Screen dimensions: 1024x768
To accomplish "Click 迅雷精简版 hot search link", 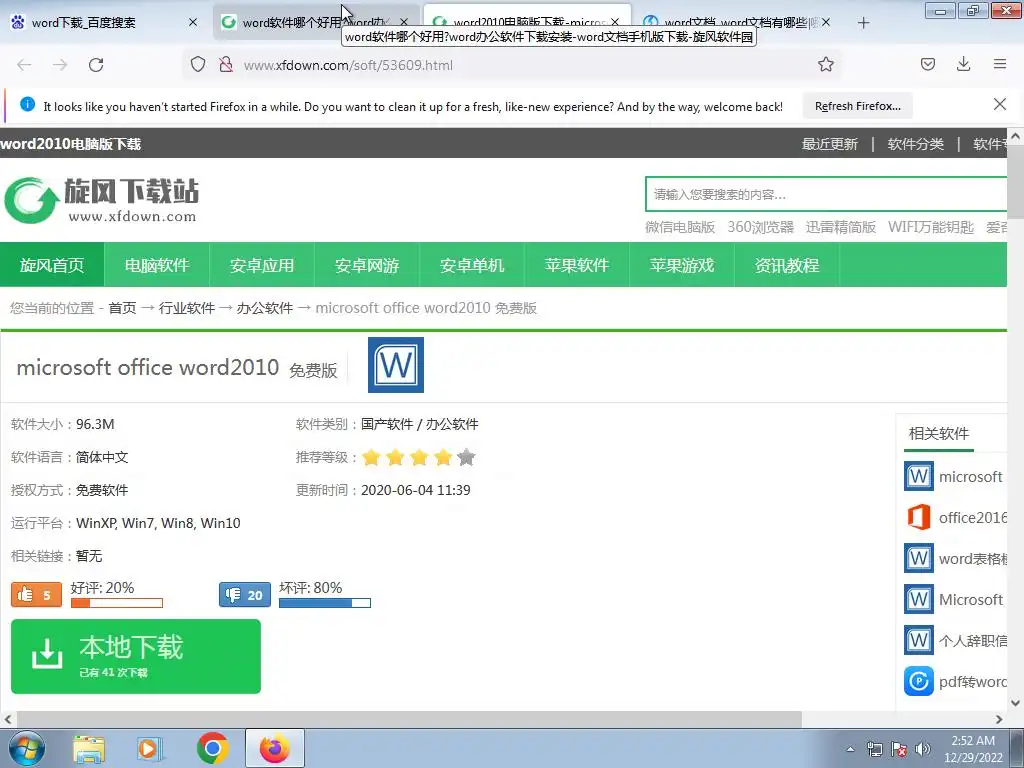I will 840,227.
